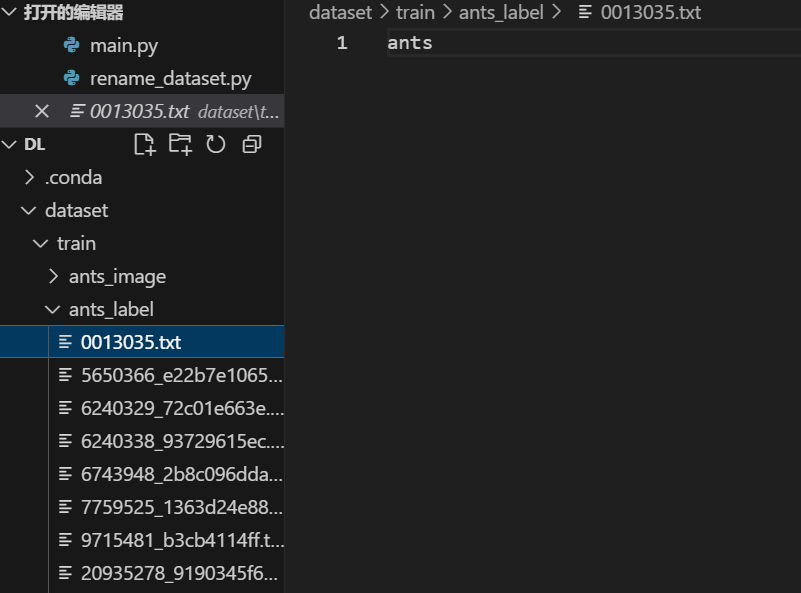Collapse the open editors section
The width and height of the screenshot is (801, 593).
click(9, 12)
